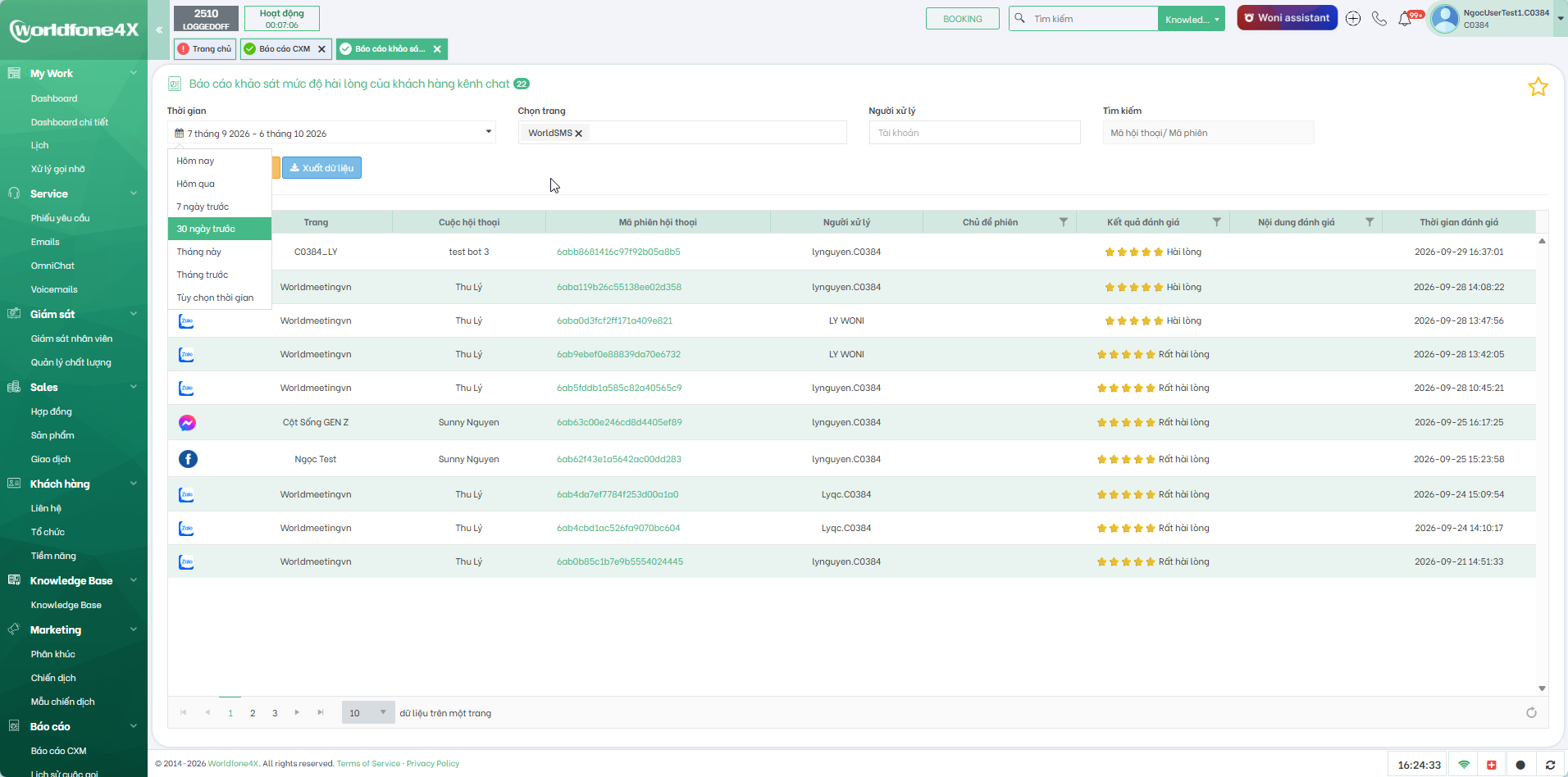Open Terms of Service link
Viewport: 1568px width, 777px height.
[x=368, y=764]
